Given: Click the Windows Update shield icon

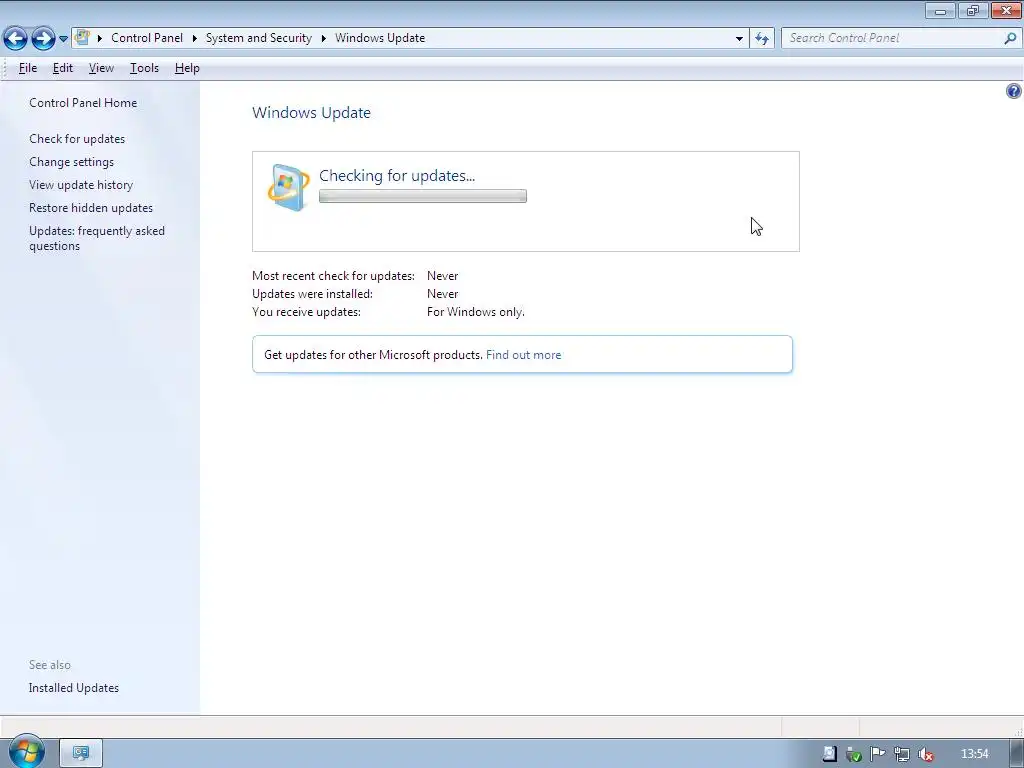Looking at the screenshot, I should point(288,187).
